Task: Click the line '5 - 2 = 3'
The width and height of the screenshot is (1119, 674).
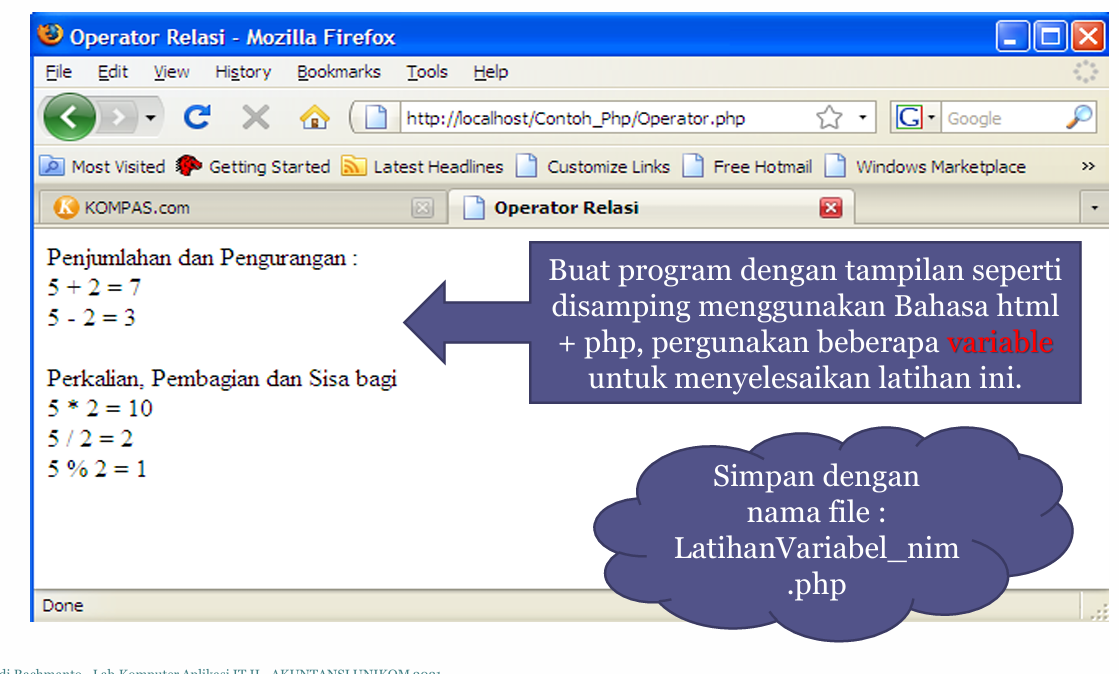Action: tap(91, 318)
